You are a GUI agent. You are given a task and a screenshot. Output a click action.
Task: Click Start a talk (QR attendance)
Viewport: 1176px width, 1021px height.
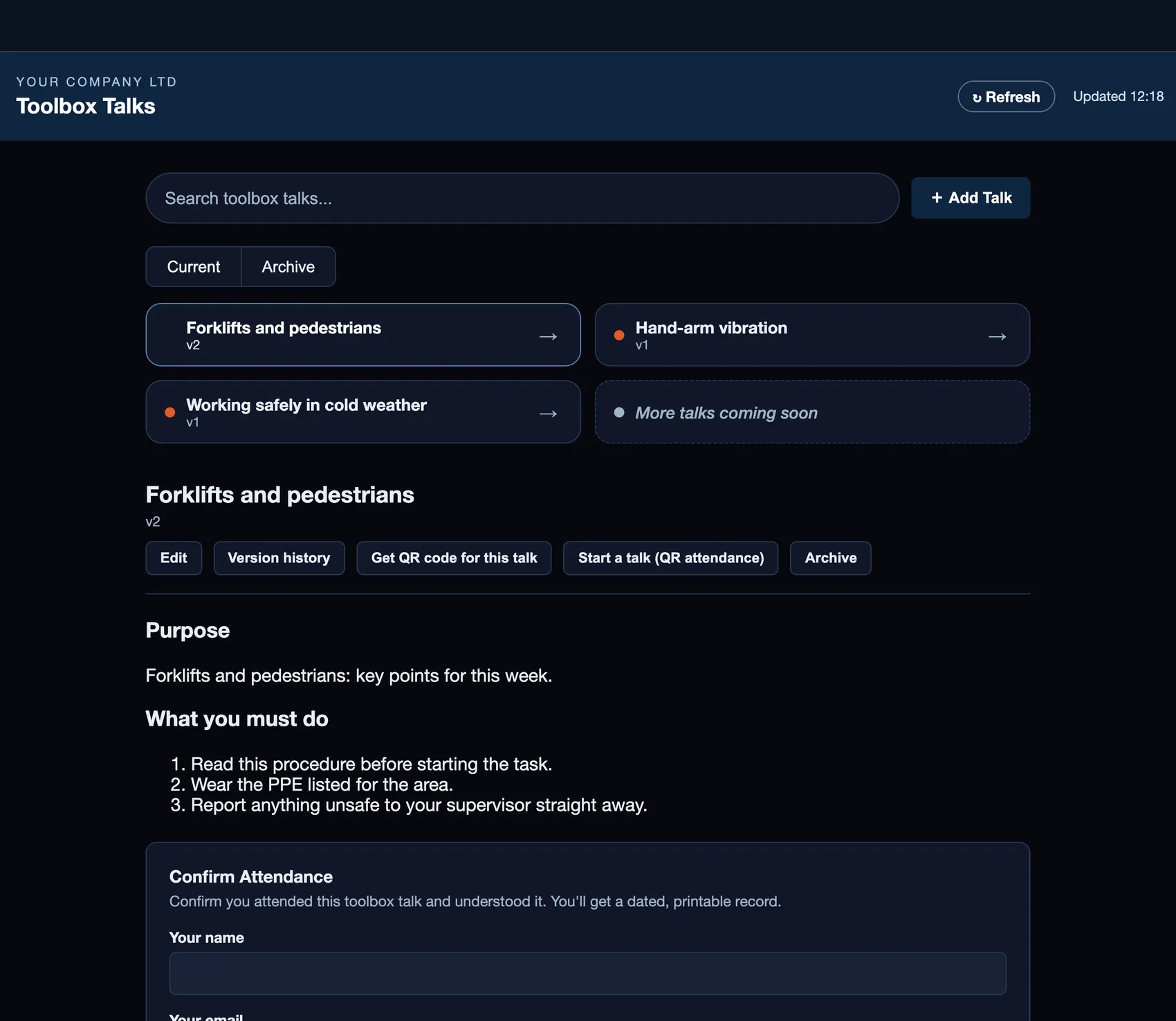671,558
